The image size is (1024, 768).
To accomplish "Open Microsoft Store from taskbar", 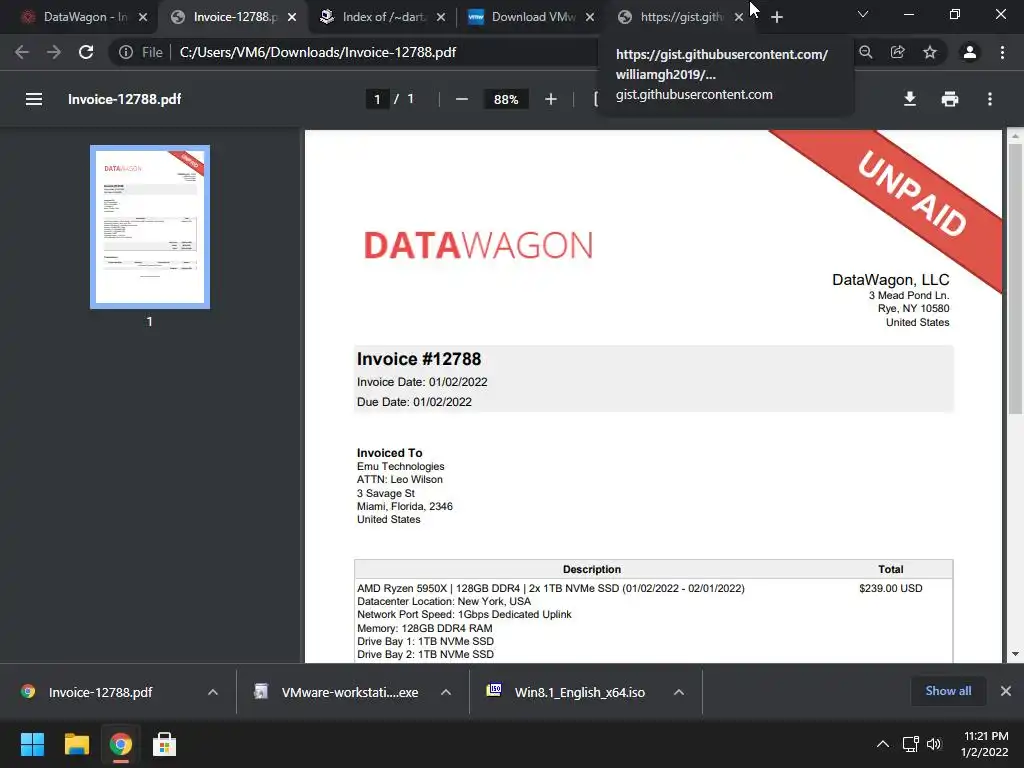I will [x=164, y=744].
